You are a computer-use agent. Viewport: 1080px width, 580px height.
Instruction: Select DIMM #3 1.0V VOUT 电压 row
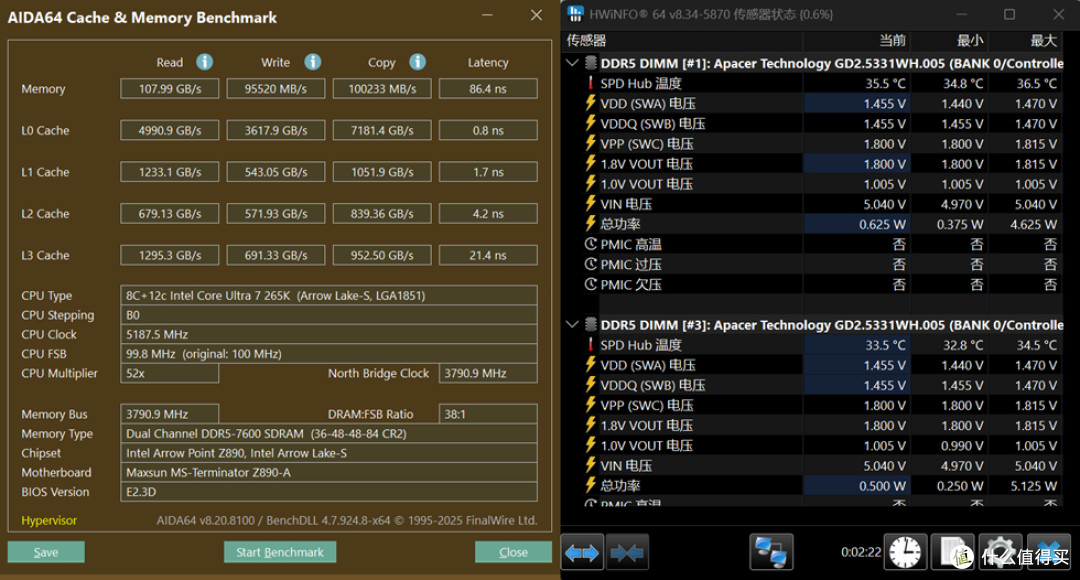[x=821, y=445]
